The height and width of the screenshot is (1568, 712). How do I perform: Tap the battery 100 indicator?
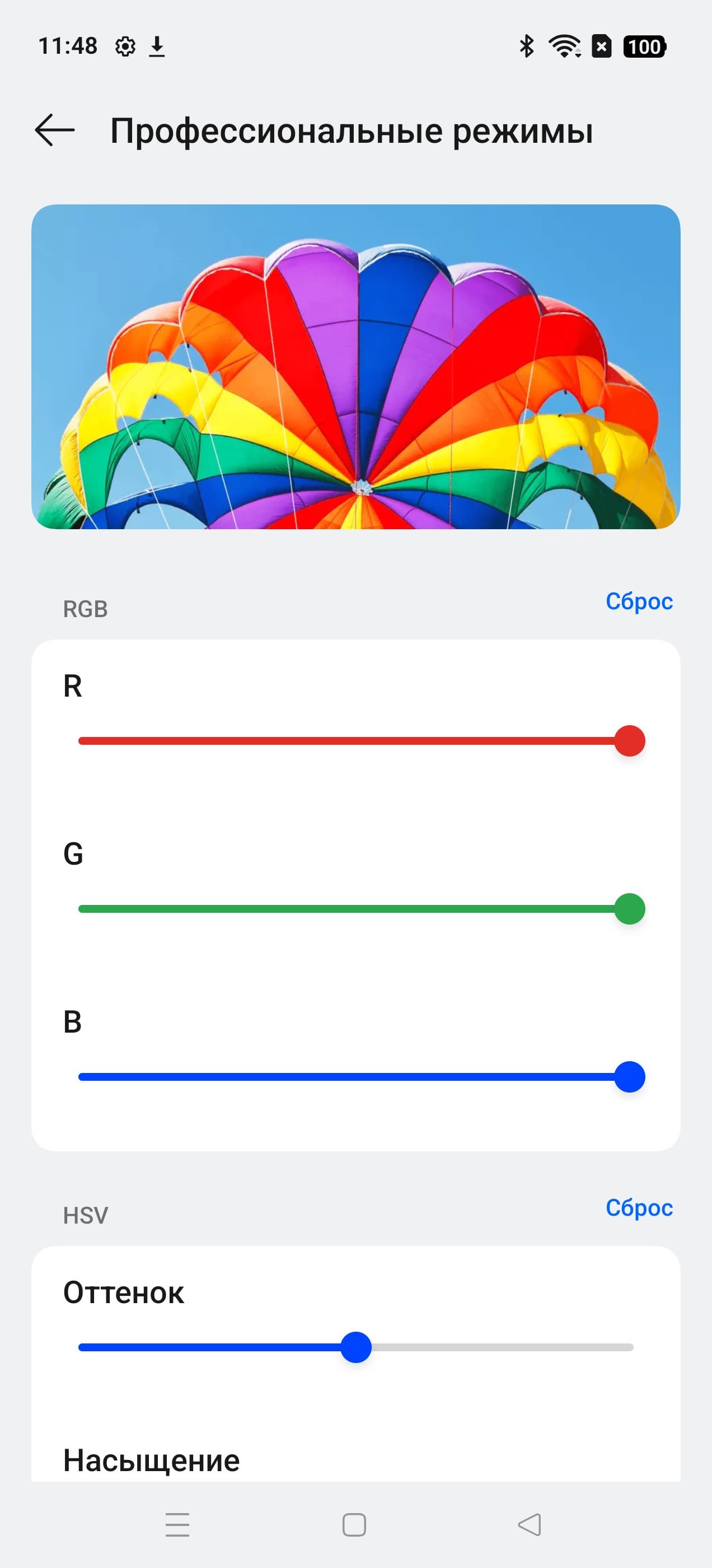tap(644, 47)
